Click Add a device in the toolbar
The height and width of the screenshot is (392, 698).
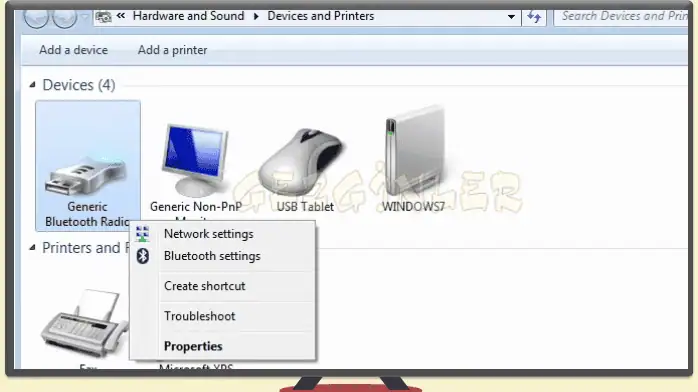point(73,50)
